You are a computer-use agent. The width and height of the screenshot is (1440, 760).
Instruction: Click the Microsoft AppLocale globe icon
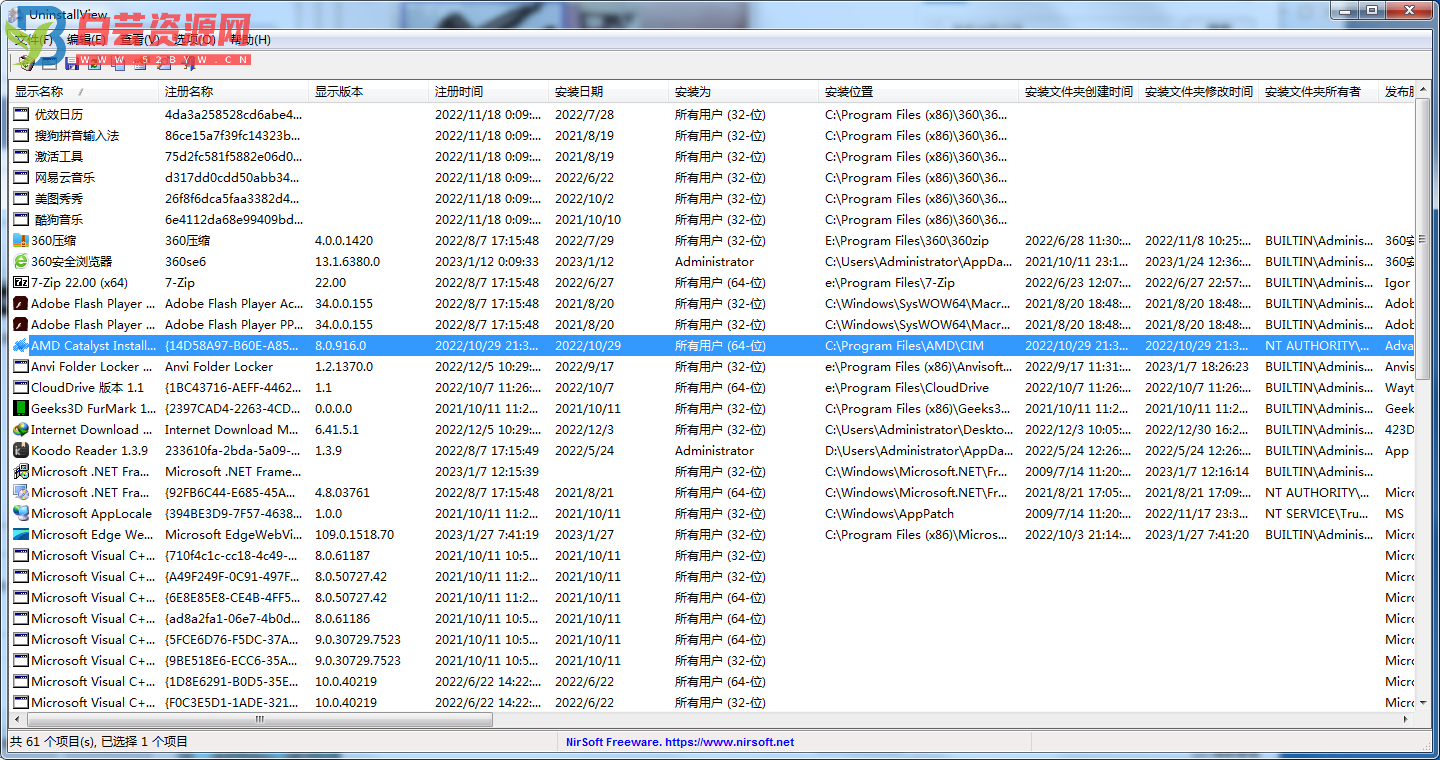21,513
